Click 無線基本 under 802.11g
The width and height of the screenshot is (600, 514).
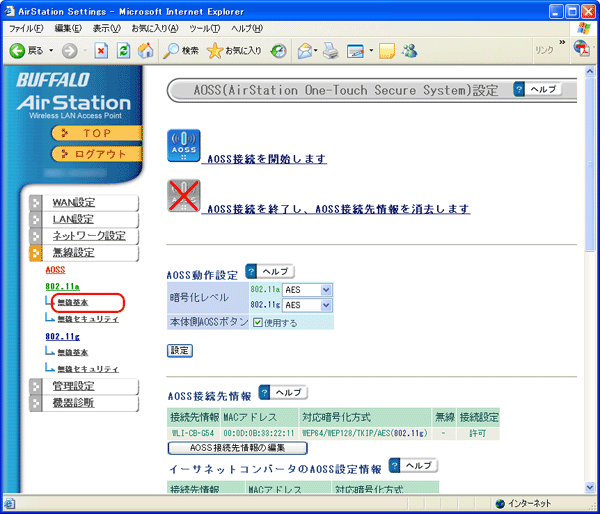[x=73, y=352]
